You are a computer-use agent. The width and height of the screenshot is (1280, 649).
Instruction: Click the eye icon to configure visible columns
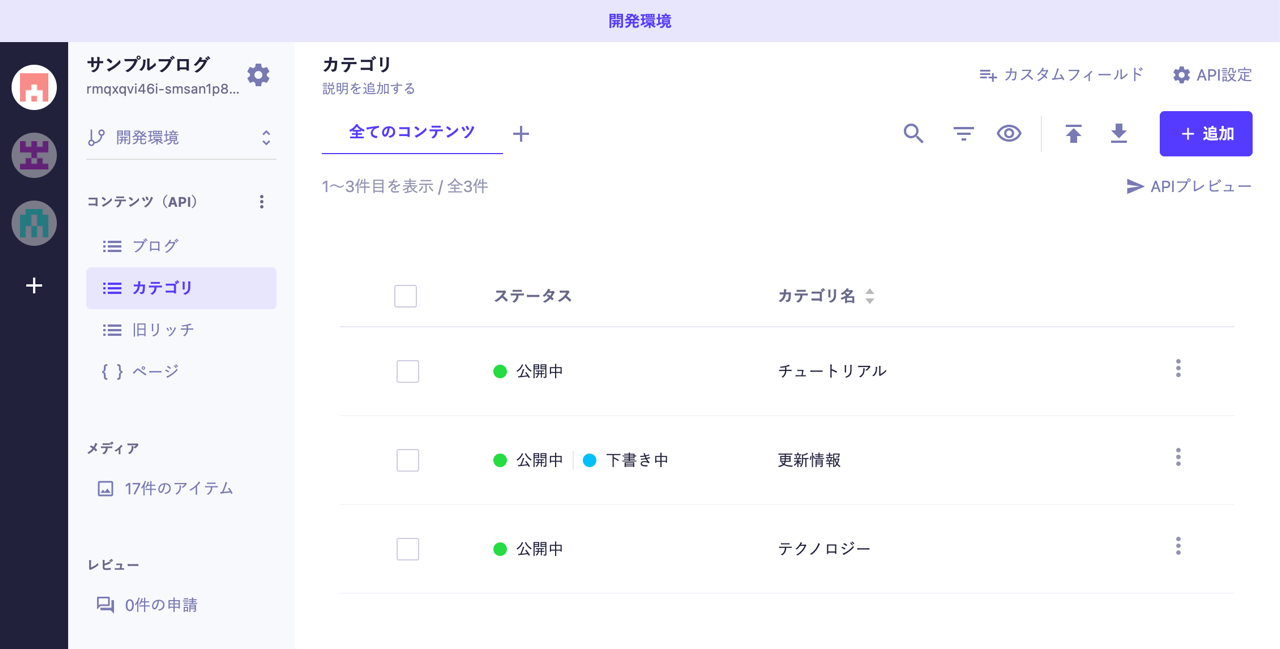tap(1009, 133)
